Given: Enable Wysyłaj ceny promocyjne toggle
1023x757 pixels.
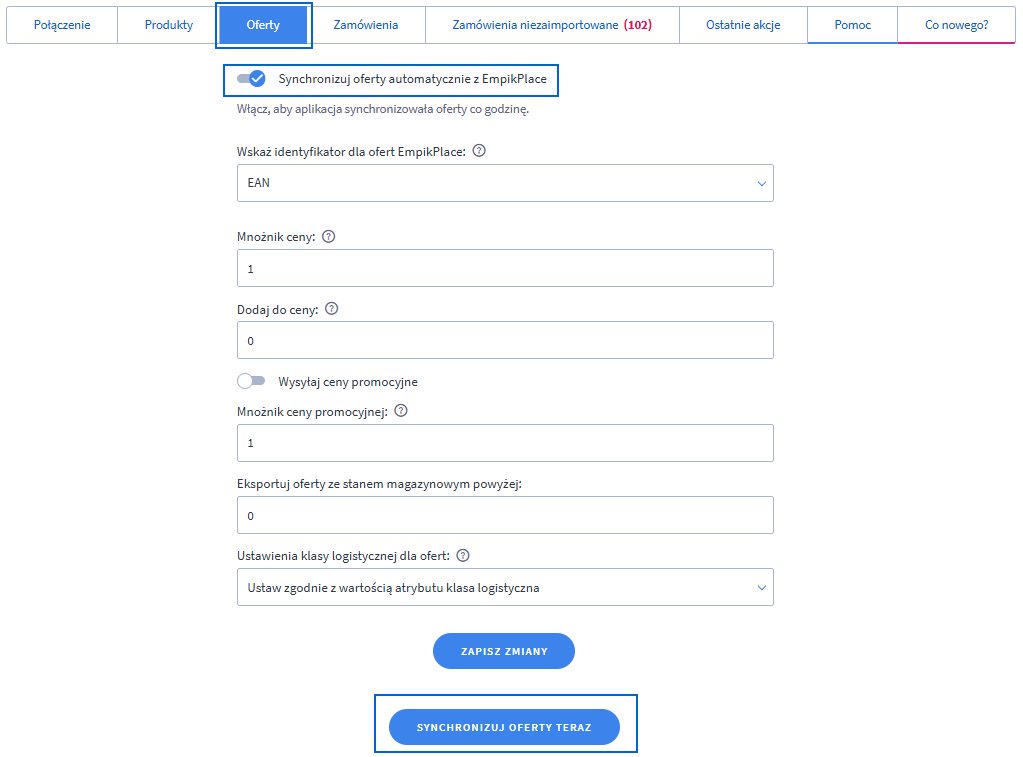Looking at the screenshot, I should pyautogui.click(x=251, y=381).
